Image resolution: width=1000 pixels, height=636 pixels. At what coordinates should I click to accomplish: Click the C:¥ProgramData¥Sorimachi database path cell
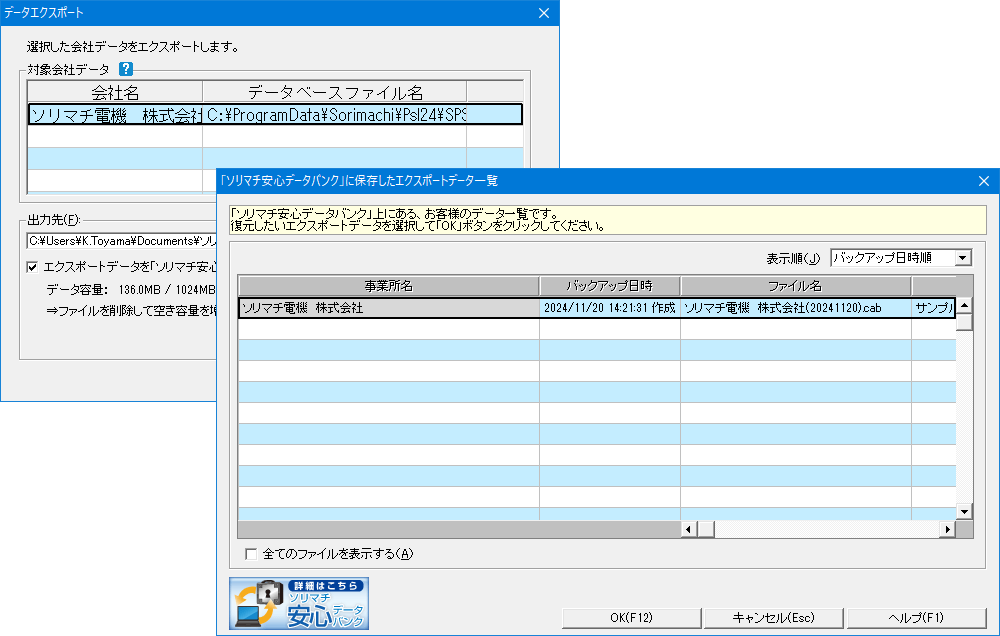[x=334, y=115]
